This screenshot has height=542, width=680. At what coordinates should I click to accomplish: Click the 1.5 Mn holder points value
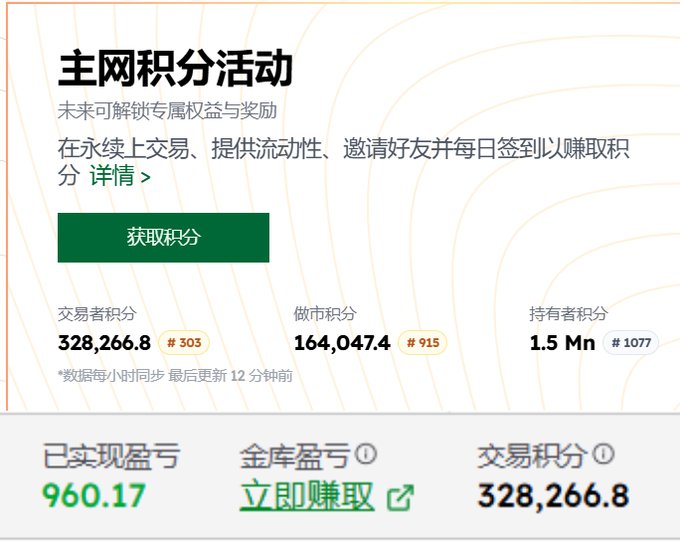(562, 343)
